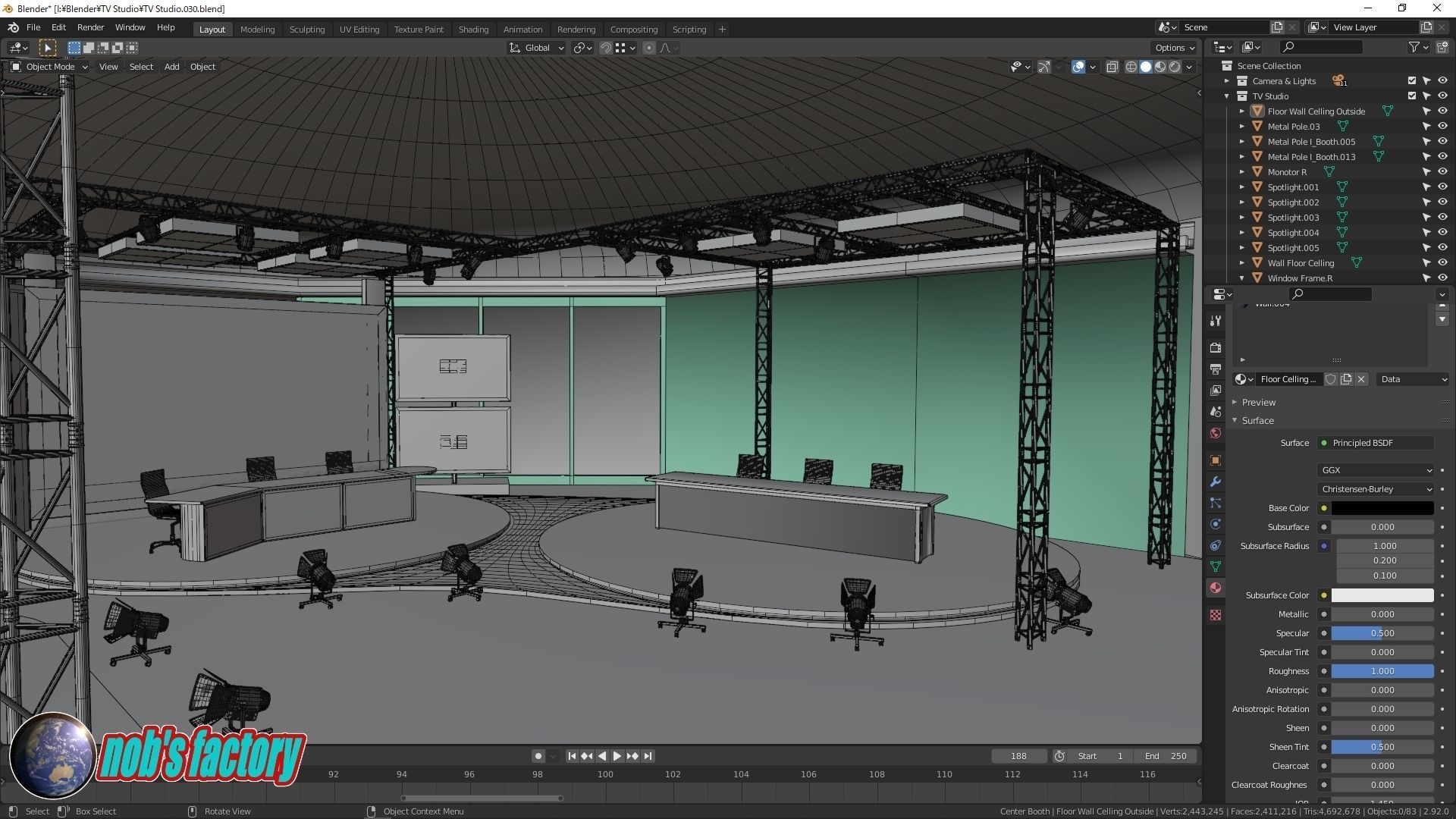Enable snapping with the magnet icon
Image resolution: width=1456 pixels, height=819 pixels.
(606, 48)
